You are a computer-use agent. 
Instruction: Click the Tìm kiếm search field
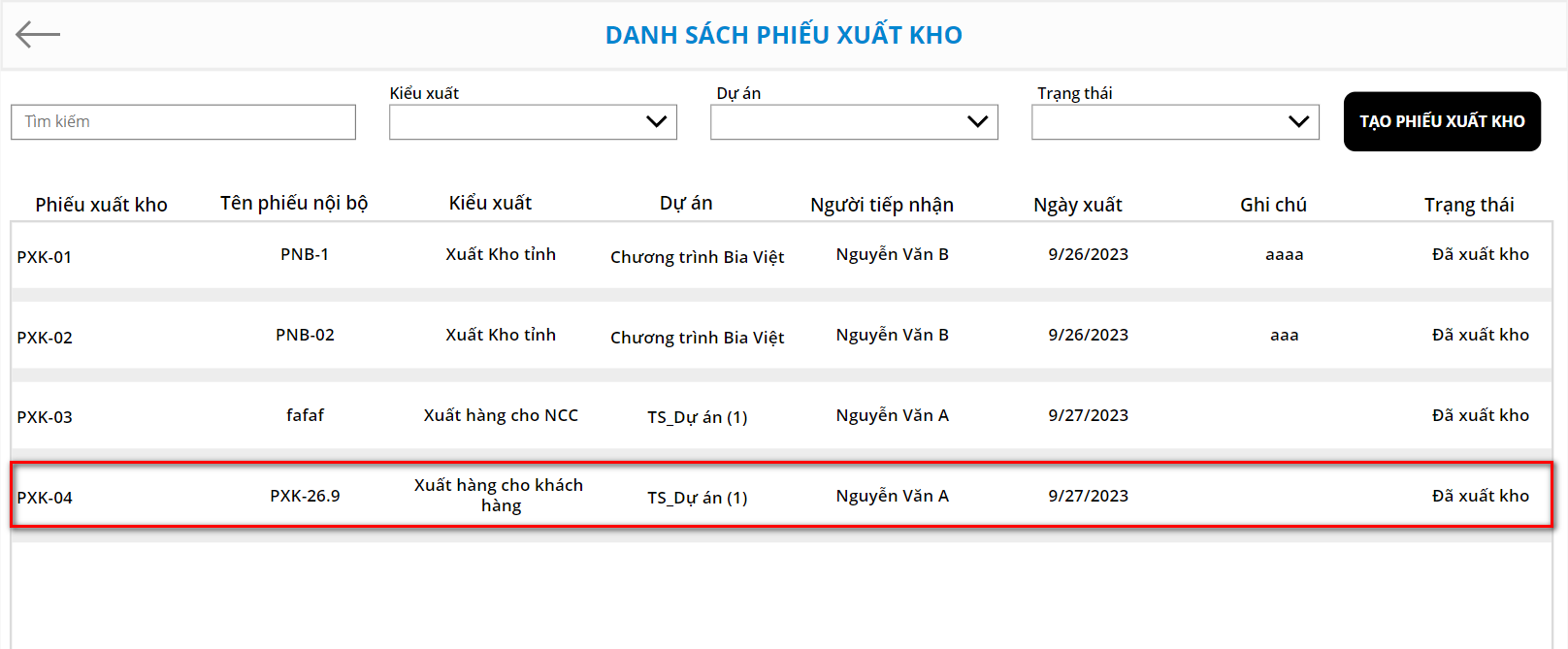[x=183, y=122]
